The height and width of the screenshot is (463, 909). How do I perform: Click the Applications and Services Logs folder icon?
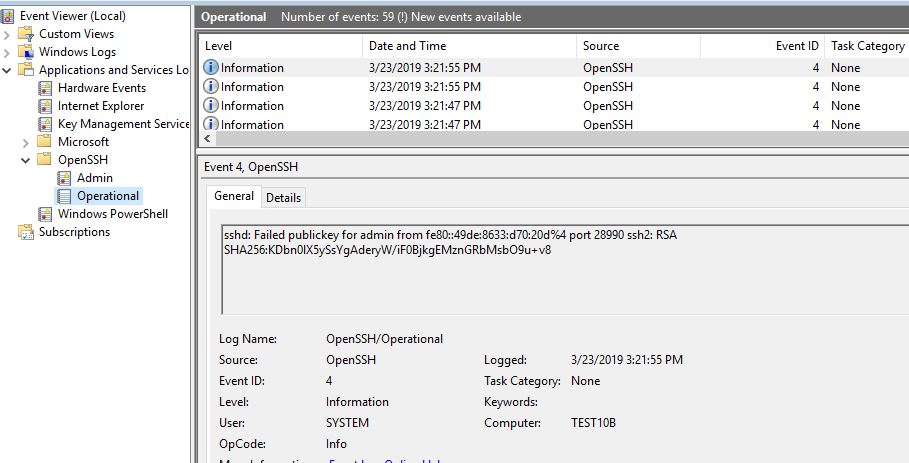(x=26, y=70)
